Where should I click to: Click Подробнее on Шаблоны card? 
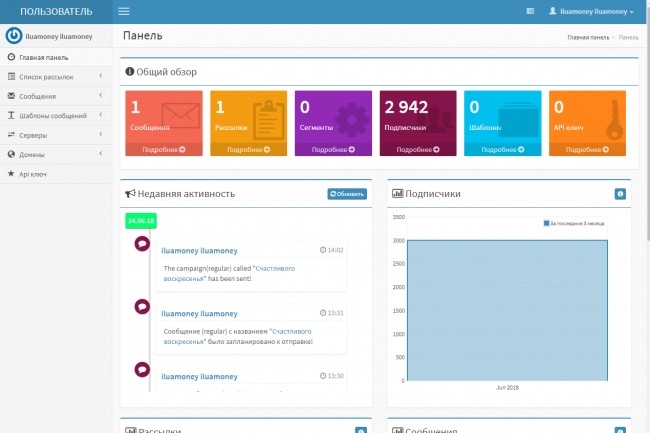pos(502,150)
